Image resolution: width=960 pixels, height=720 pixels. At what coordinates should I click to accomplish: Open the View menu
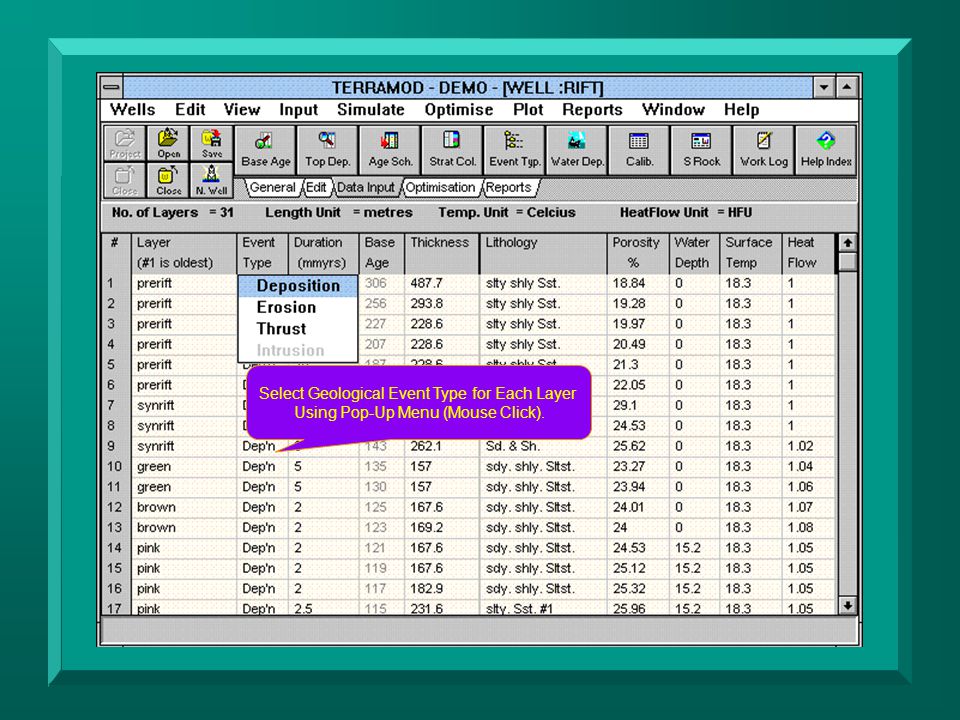[x=241, y=110]
